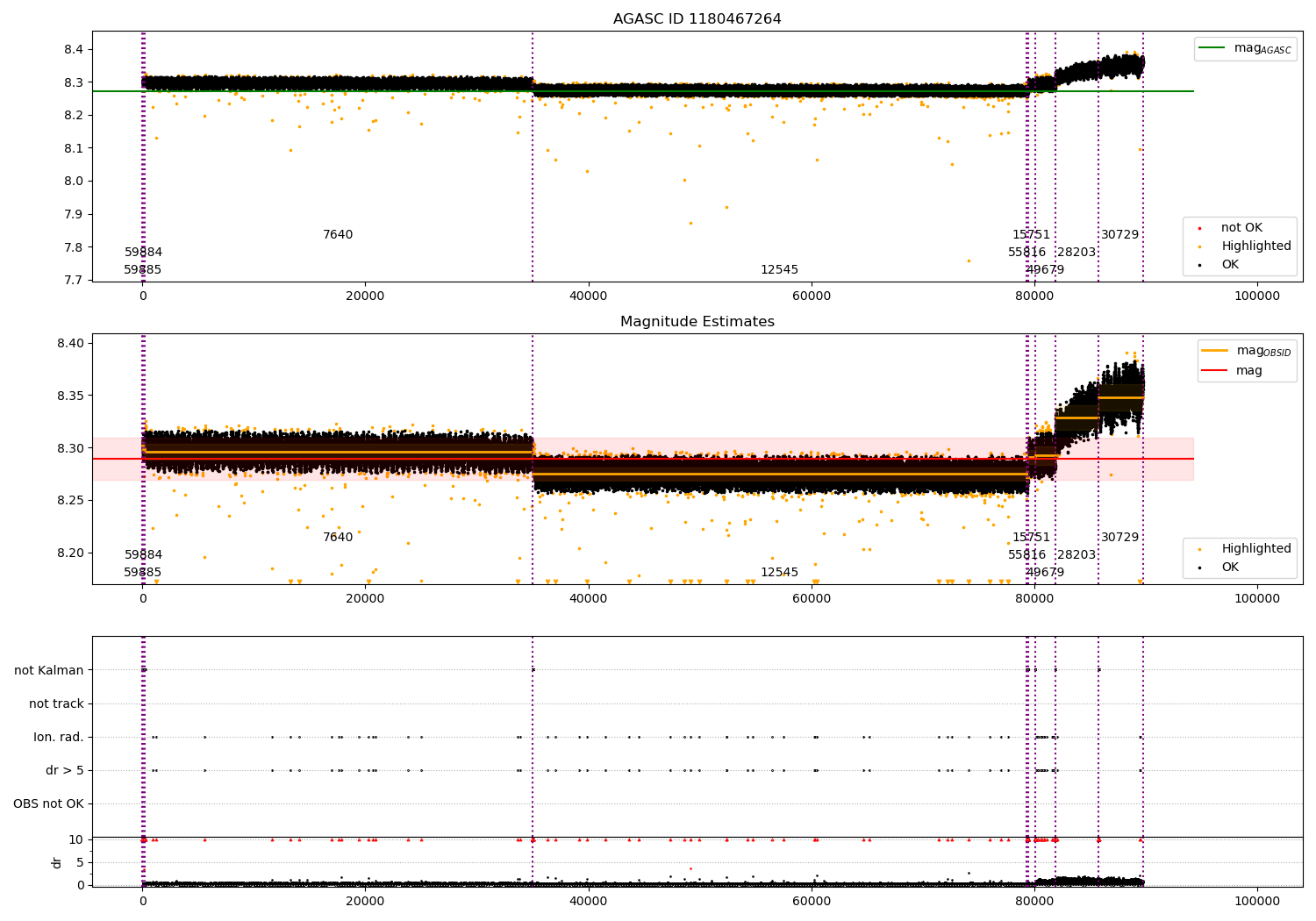Click '60000' x-tick under Magnitude Estimates plot
This screenshot has height=921, width=1316.
[x=812, y=599]
